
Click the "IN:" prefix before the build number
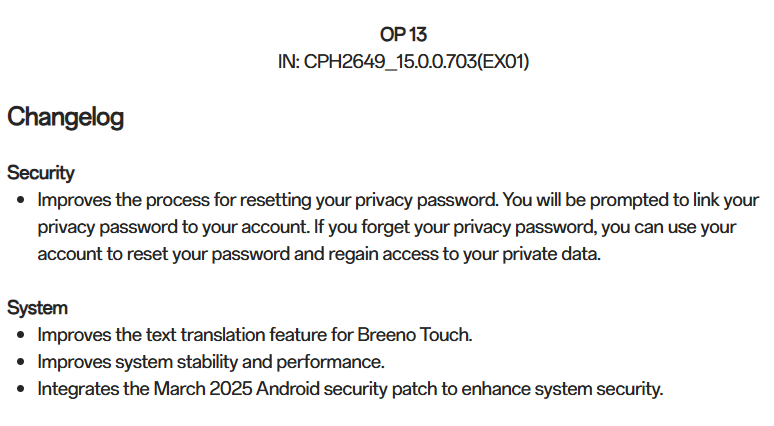(x=289, y=62)
